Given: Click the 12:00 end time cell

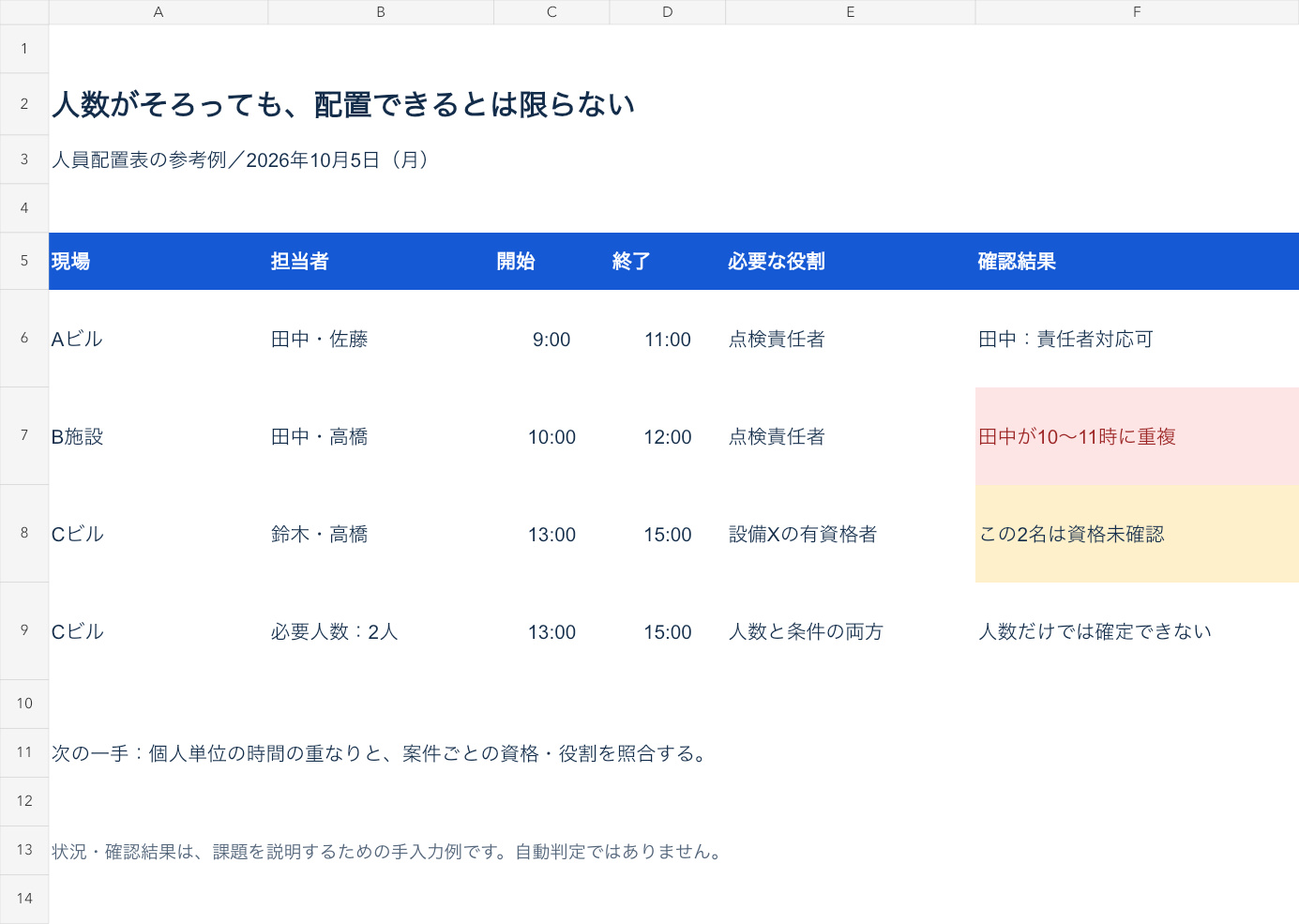Looking at the screenshot, I should tap(668, 436).
